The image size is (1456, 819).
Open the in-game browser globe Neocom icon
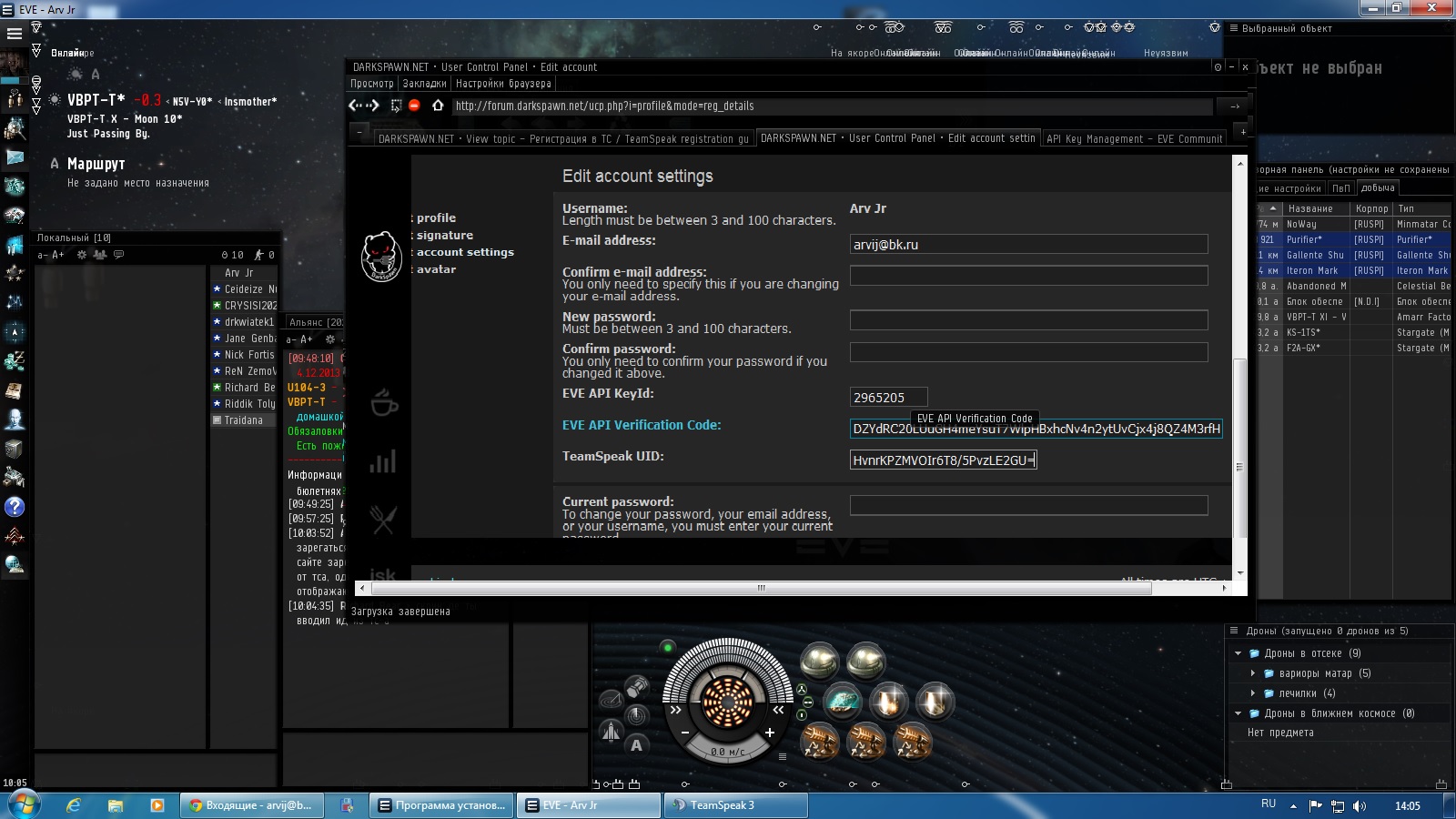[15, 565]
